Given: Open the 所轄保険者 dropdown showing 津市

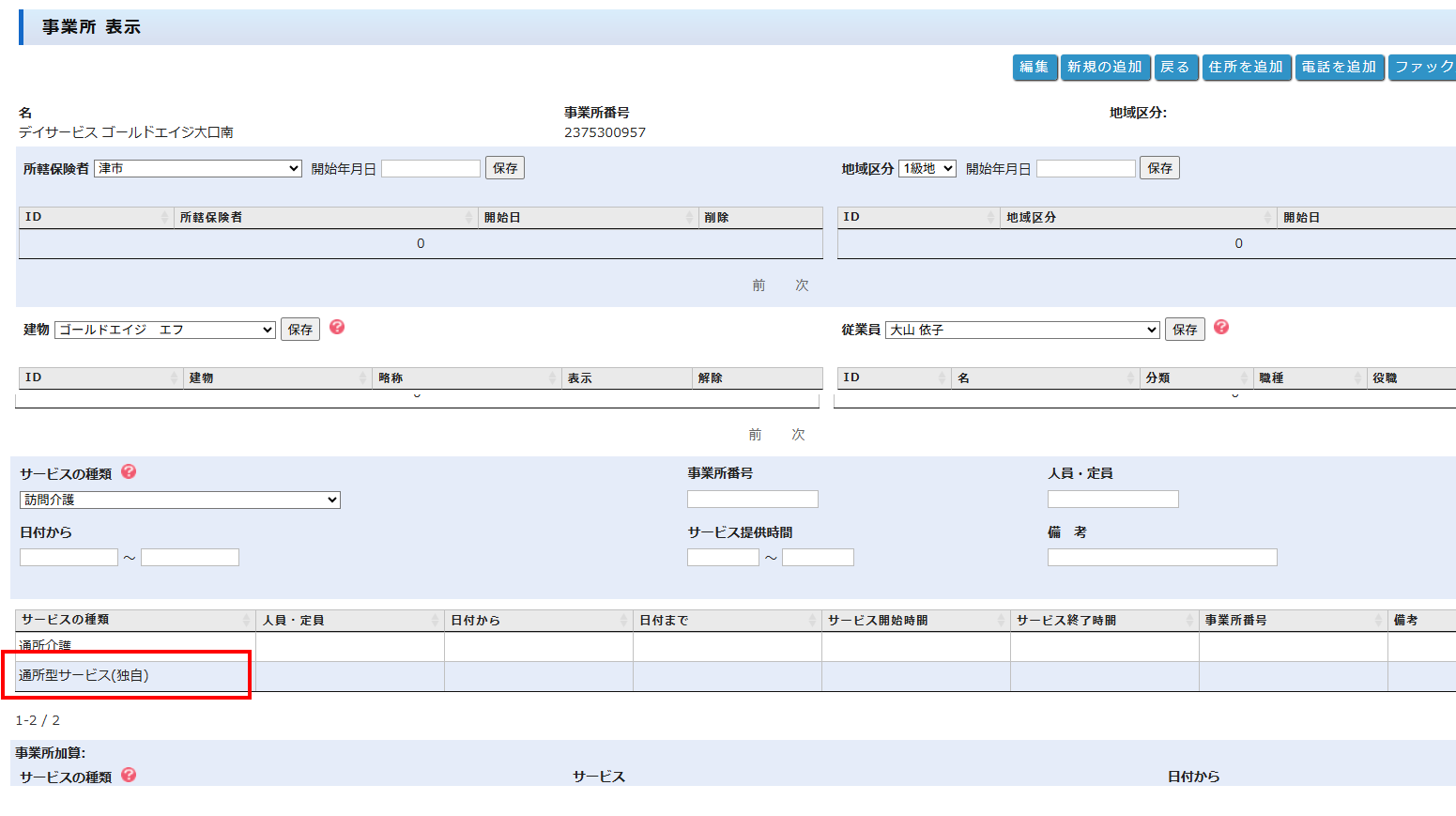Looking at the screenshot, I should 198,169.
